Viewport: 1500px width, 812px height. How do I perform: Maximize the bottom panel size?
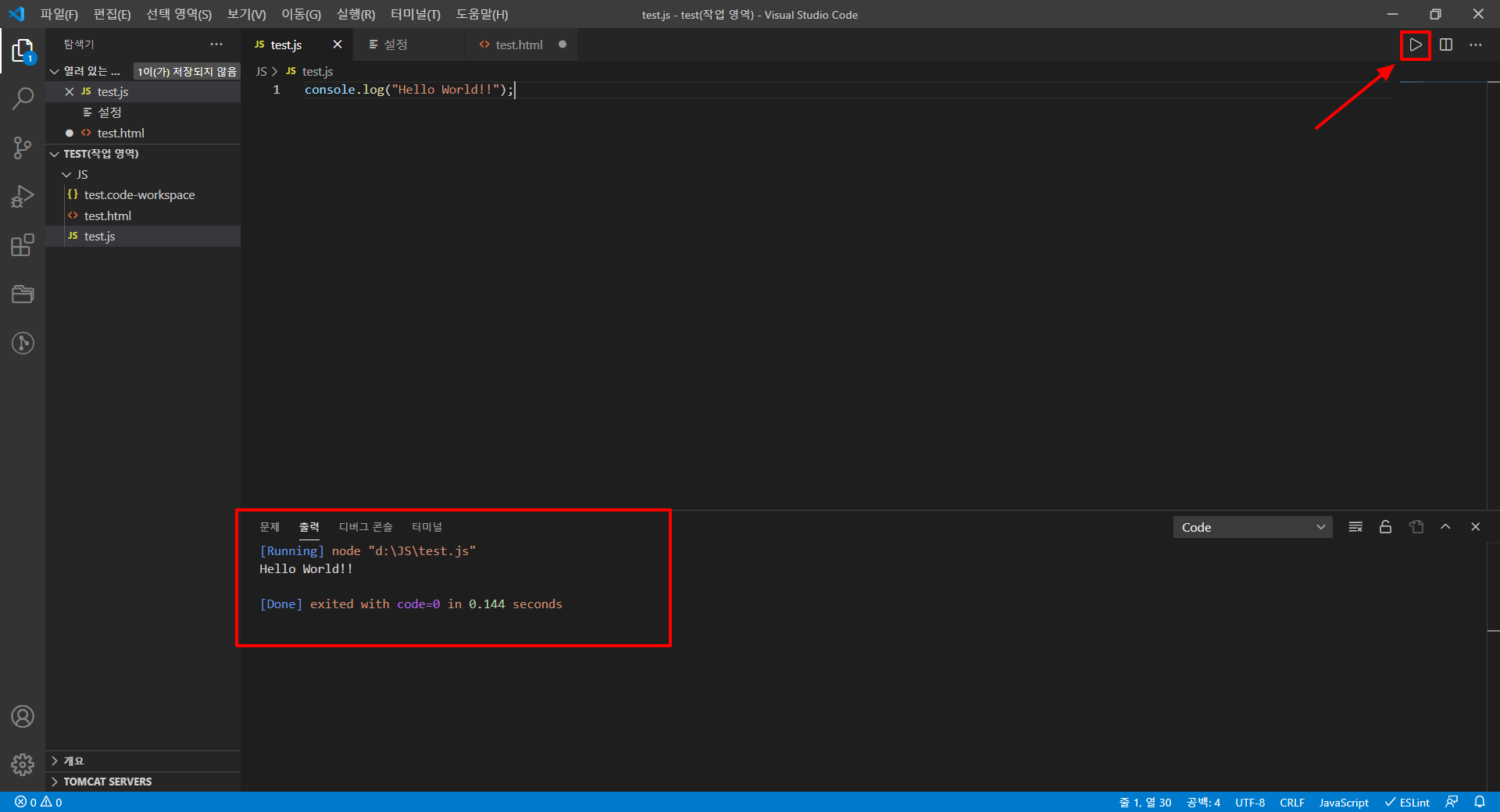tap(1445, 527)
